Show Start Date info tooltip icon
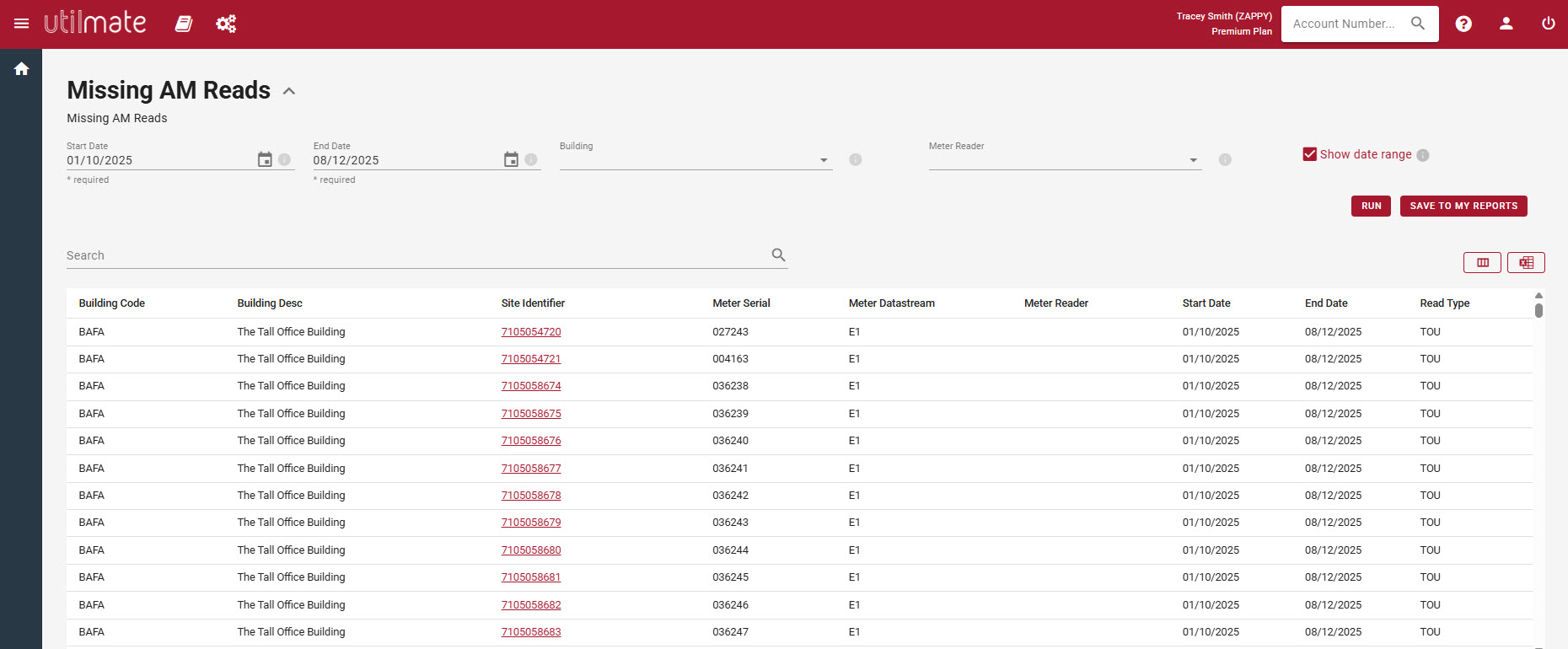 tap(285, 159)
